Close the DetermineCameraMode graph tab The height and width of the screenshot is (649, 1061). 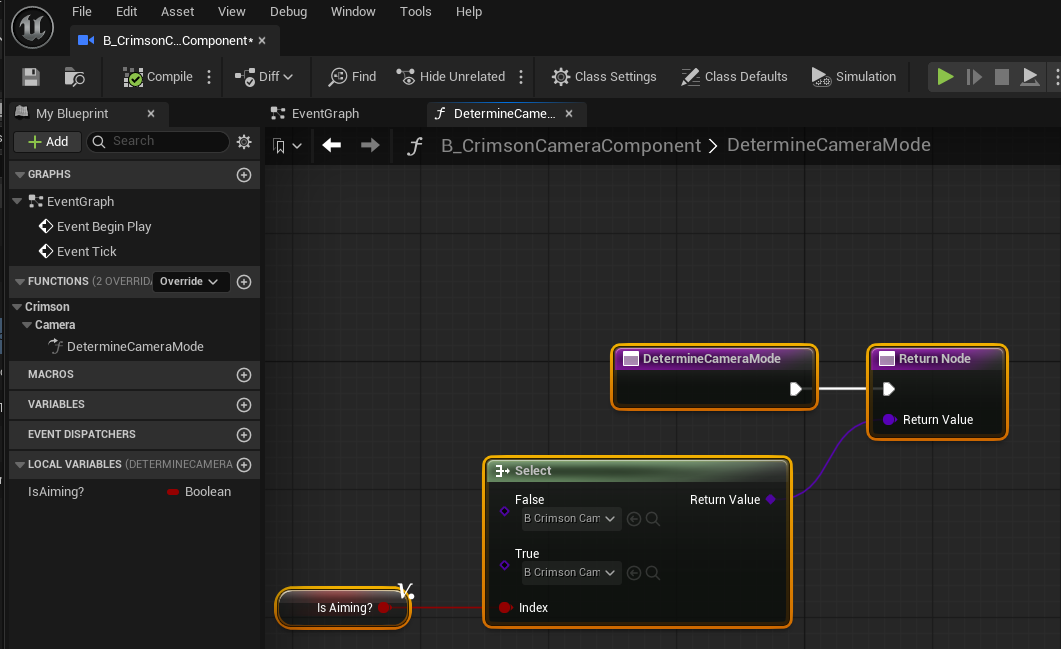click(569, 114)
